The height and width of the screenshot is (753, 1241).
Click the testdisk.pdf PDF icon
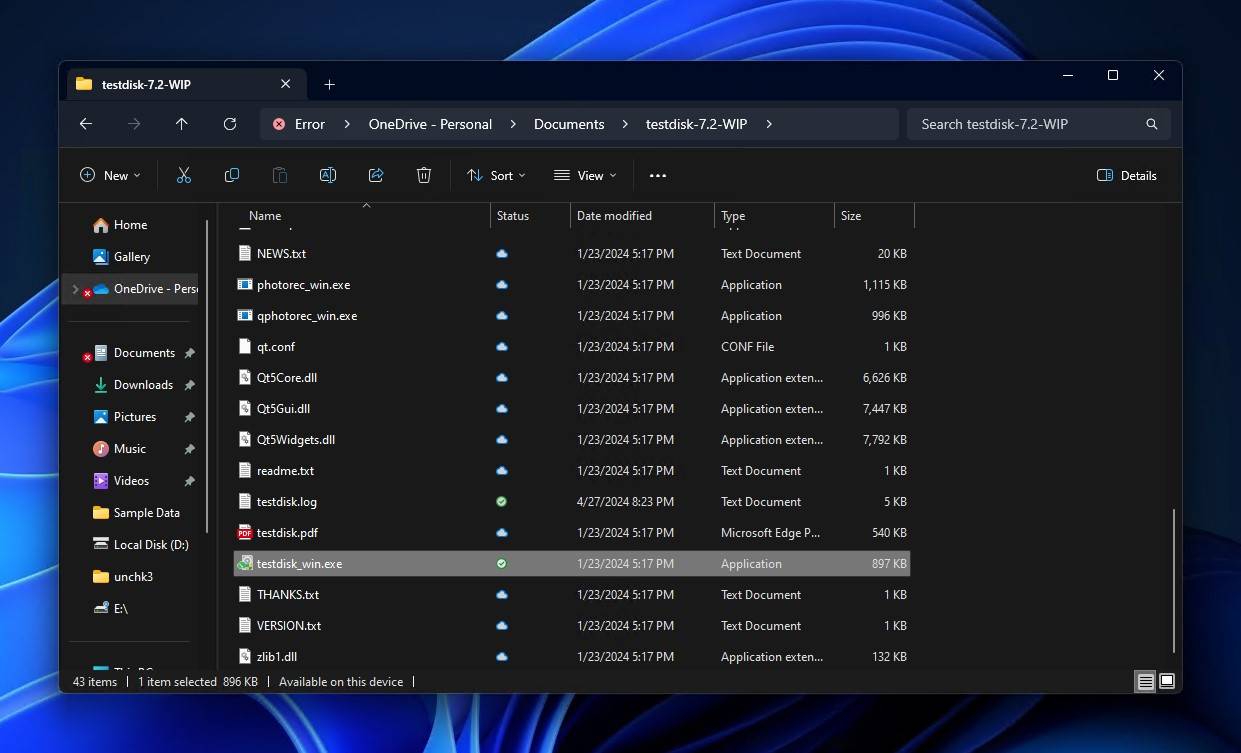tap(245, 533)
